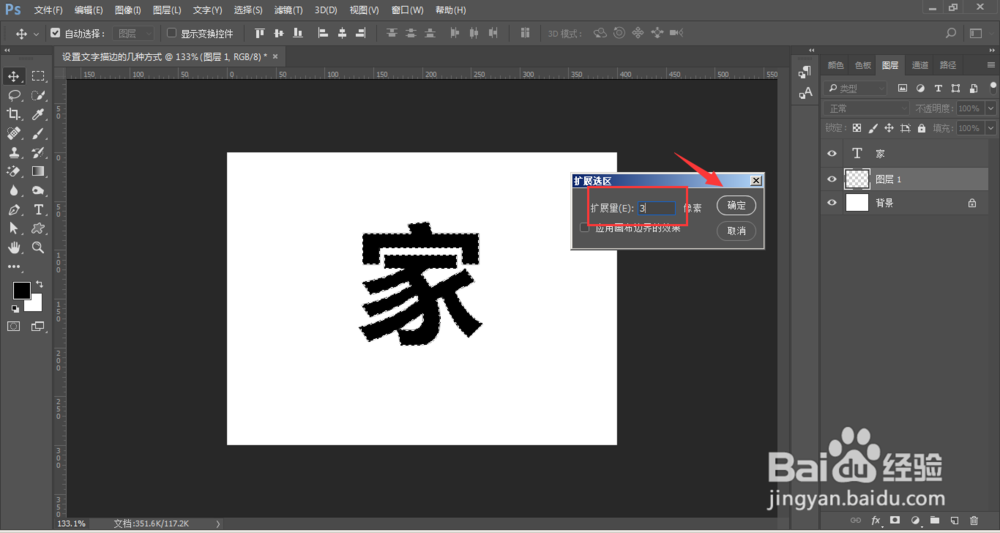Create a new layer icon
Screen dimensions: 1000x533
pos(954,520)
